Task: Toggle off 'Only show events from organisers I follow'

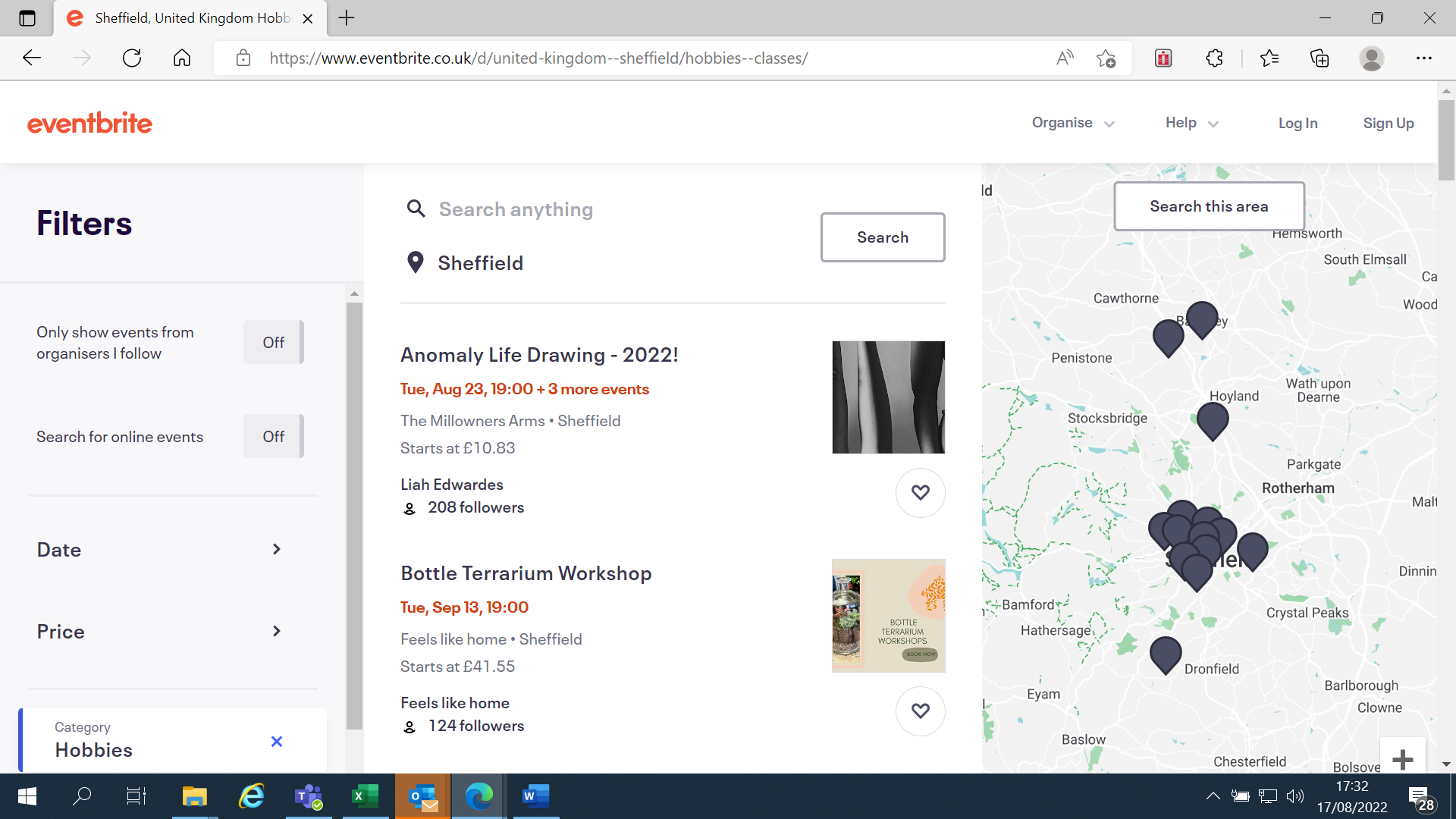Action: 273,342
